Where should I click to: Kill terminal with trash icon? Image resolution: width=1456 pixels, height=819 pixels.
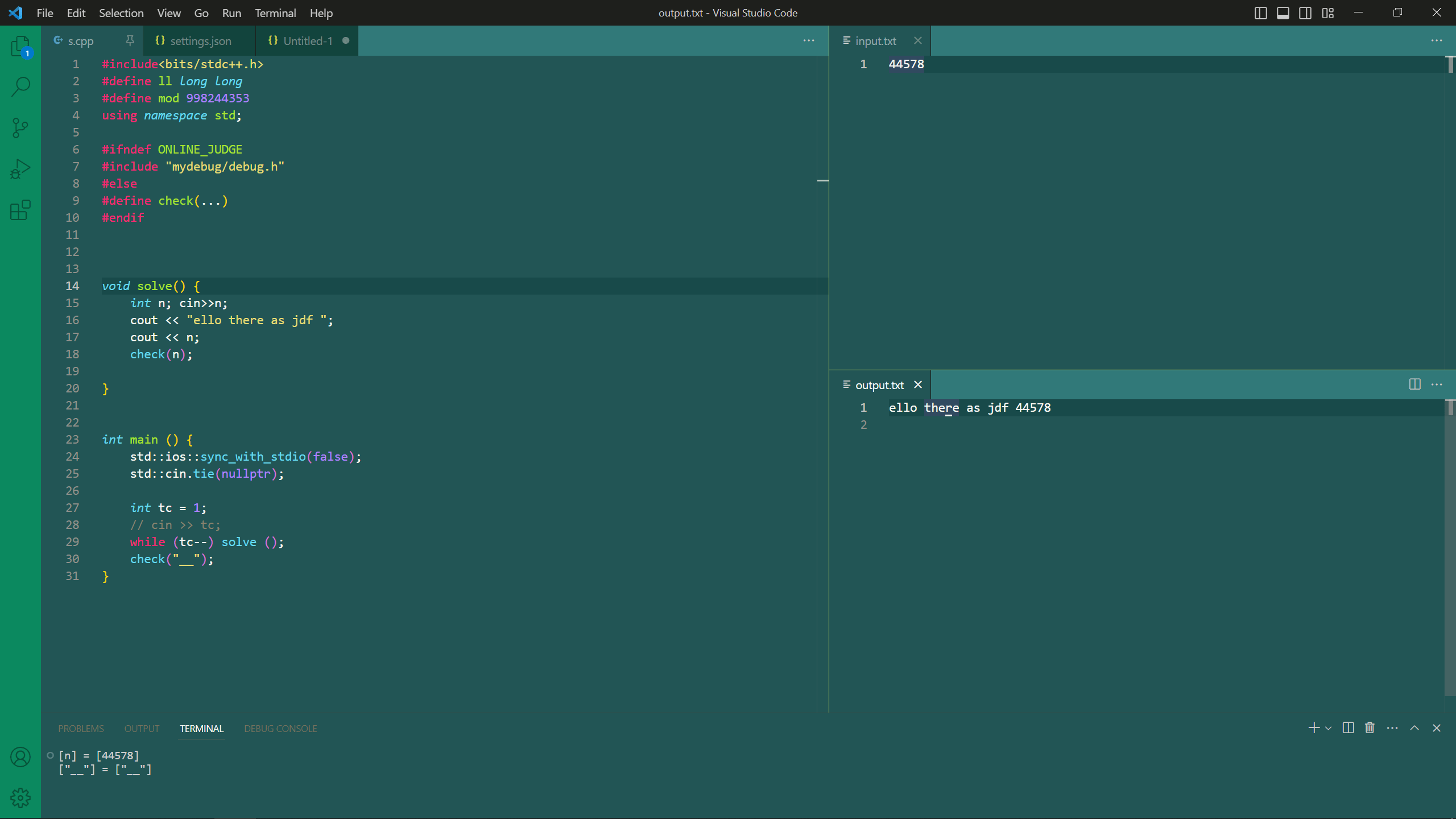pos(1370,728)
